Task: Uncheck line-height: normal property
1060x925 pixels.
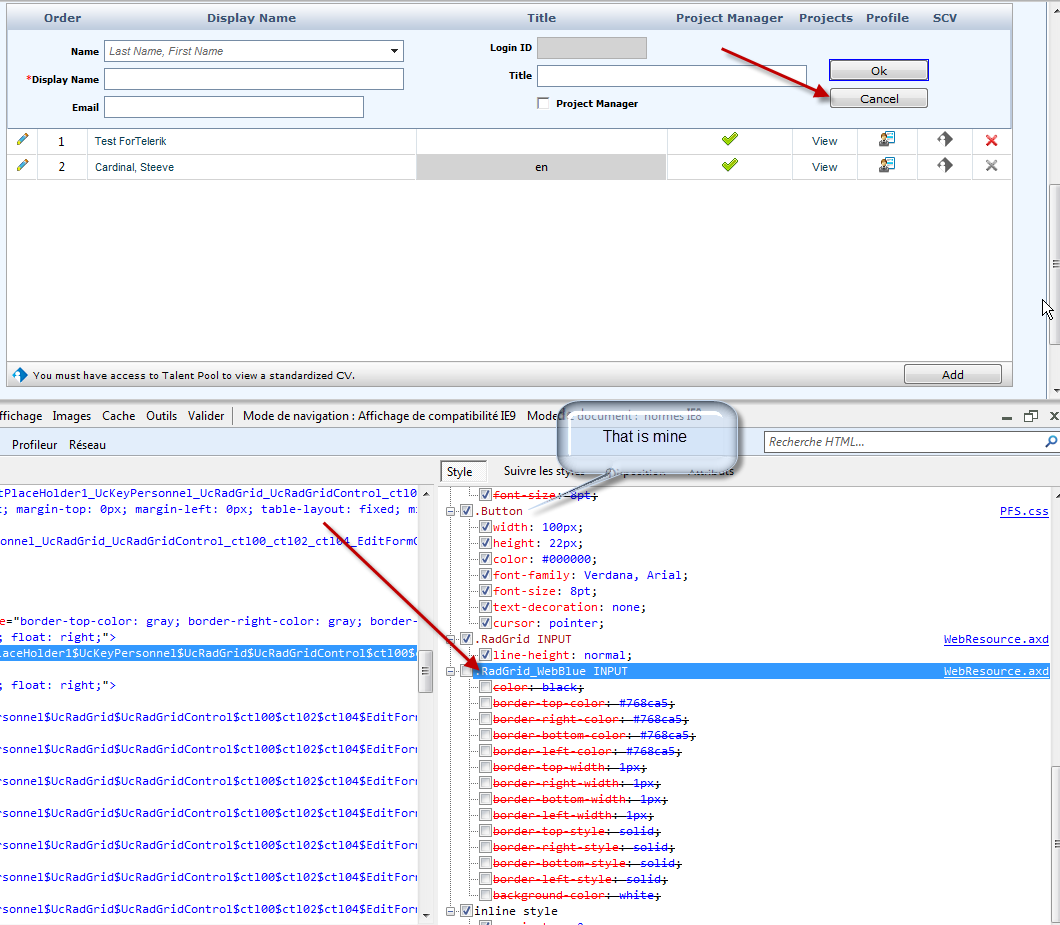Action: pos(485,655)
